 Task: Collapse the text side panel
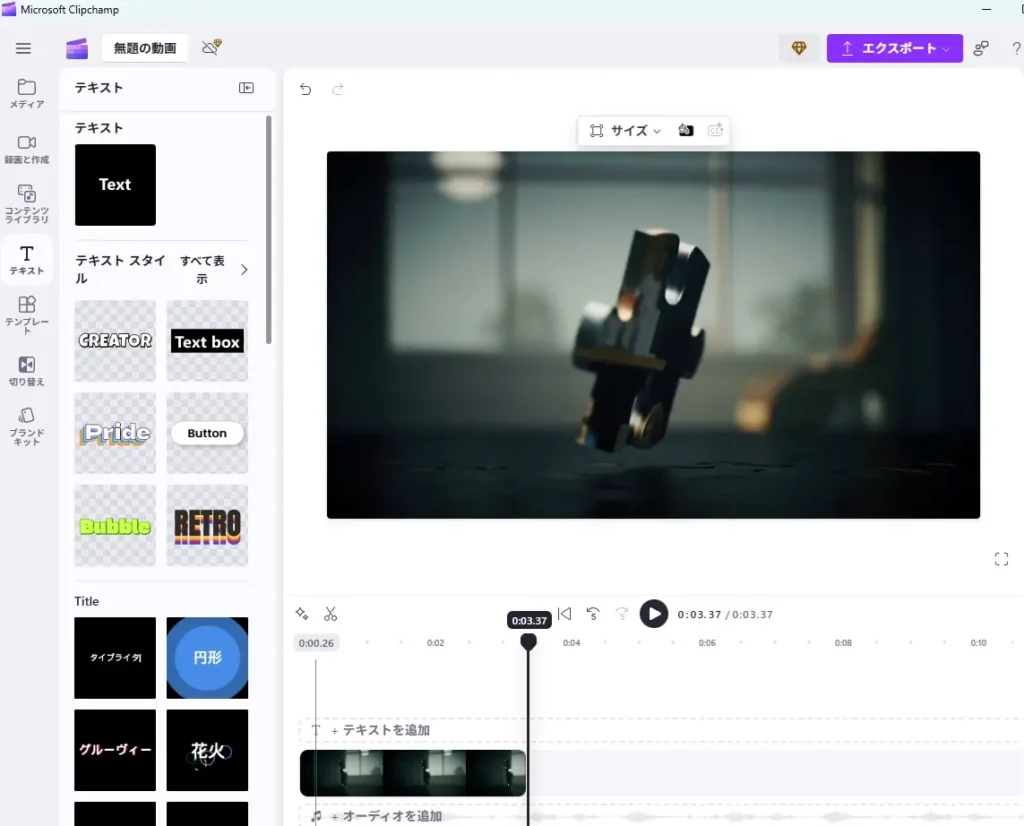point(246,87)
